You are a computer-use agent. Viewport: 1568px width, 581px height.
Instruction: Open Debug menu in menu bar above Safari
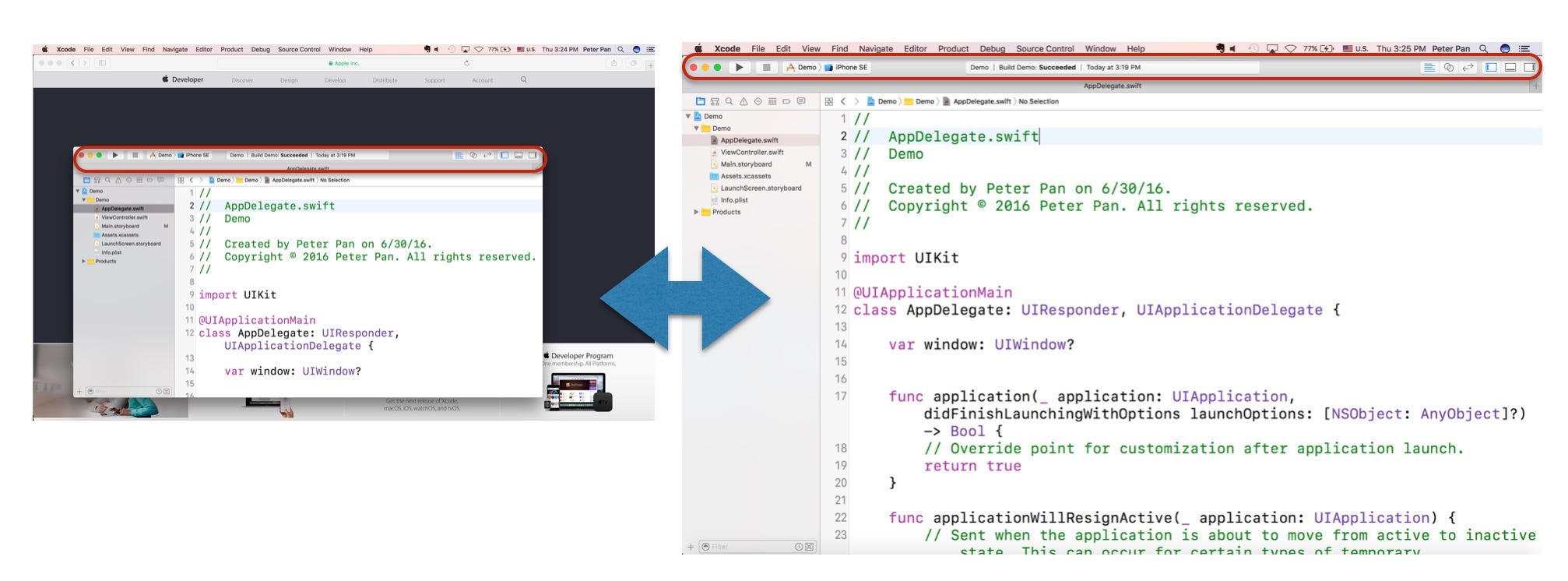click(x=260, y=49)
